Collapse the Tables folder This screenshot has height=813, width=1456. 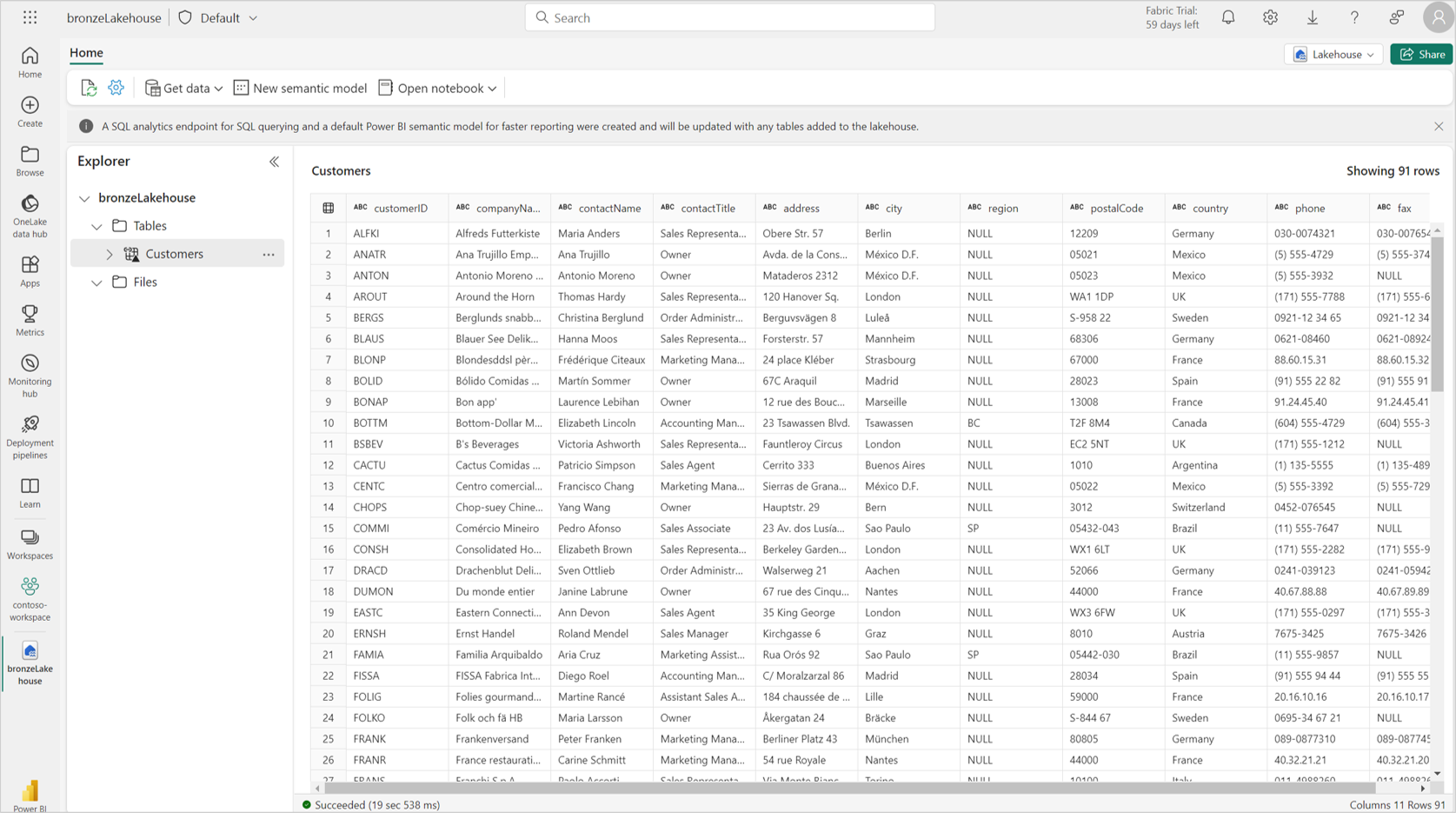(96, 226)
